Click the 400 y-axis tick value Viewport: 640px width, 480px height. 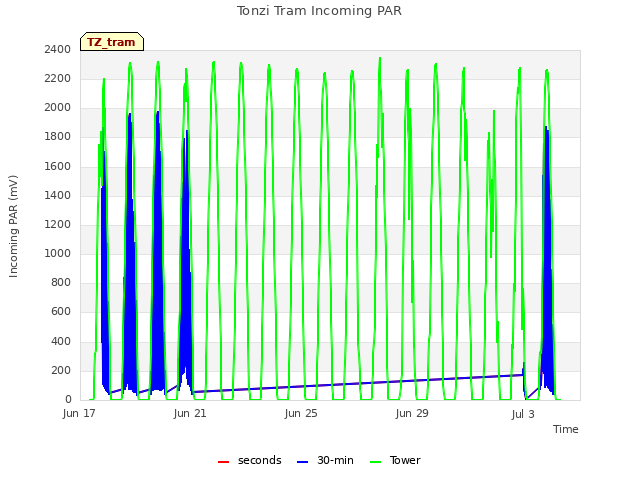(61, 341)
